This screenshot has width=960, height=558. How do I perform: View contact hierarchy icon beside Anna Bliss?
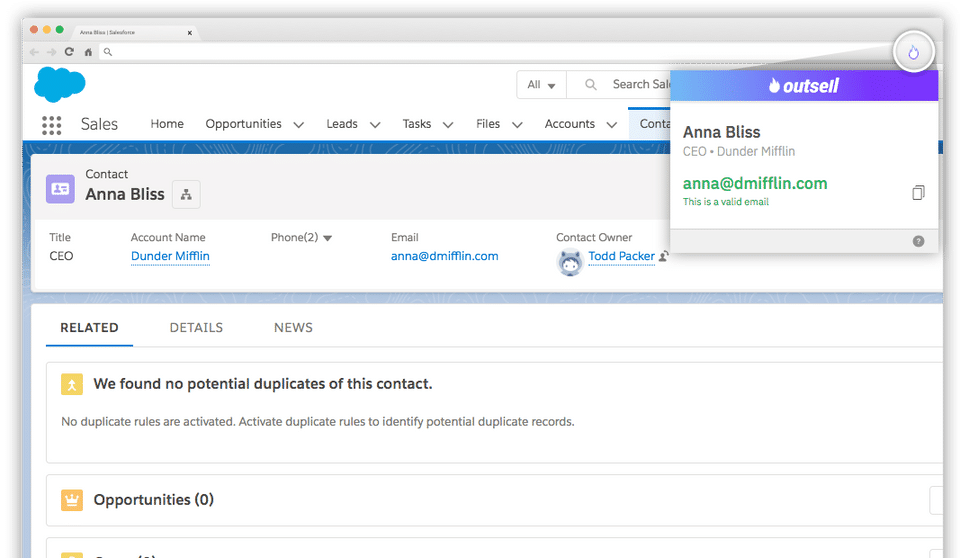pos(186,195)
